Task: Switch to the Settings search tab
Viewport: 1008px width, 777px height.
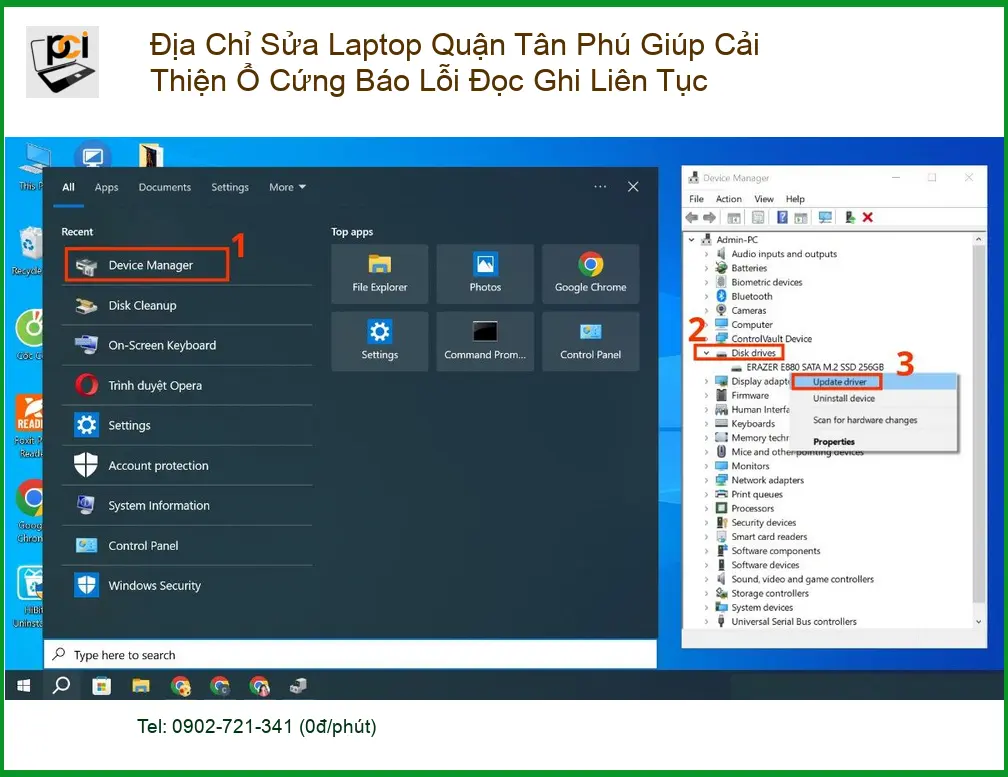Action: (230, 187)
